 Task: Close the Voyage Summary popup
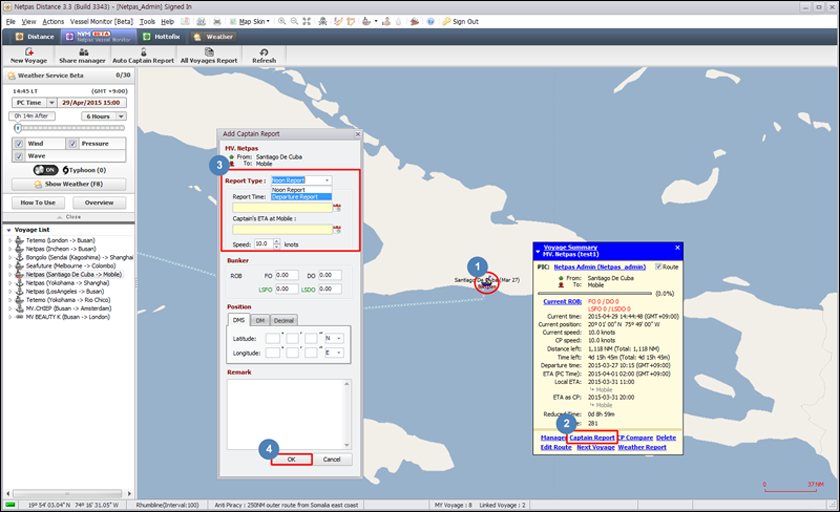click(x=677, y=247)
